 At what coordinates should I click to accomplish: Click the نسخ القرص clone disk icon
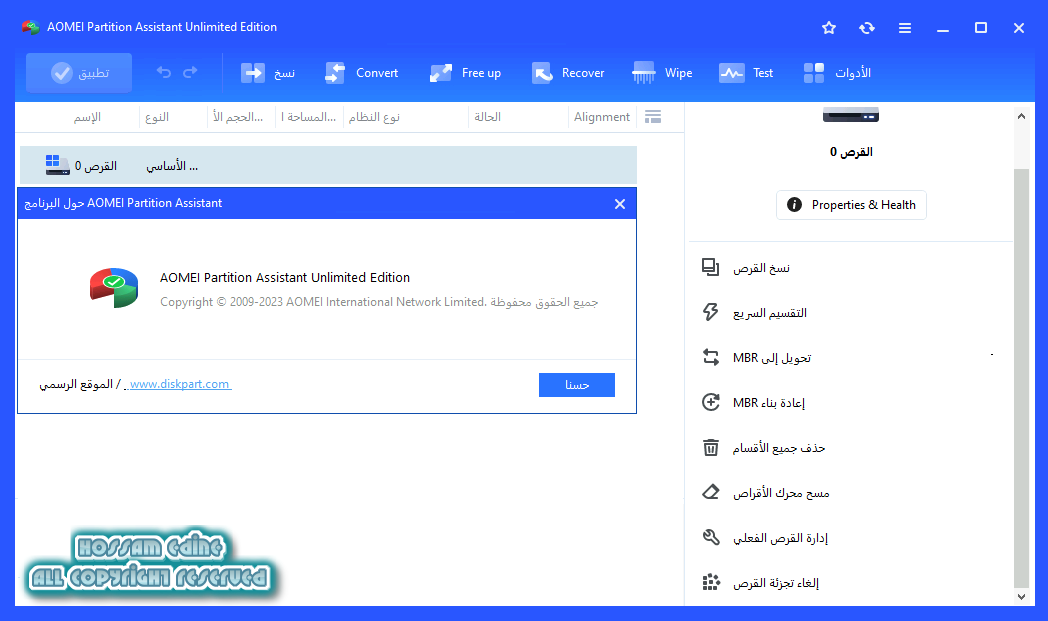point(710,267)
